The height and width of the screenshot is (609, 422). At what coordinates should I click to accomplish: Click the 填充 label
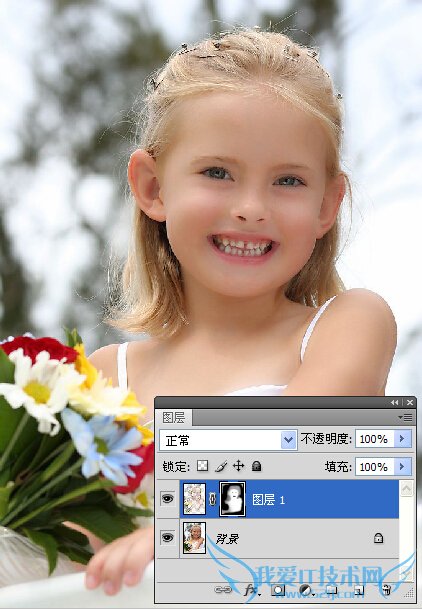(x=338, y=466)
